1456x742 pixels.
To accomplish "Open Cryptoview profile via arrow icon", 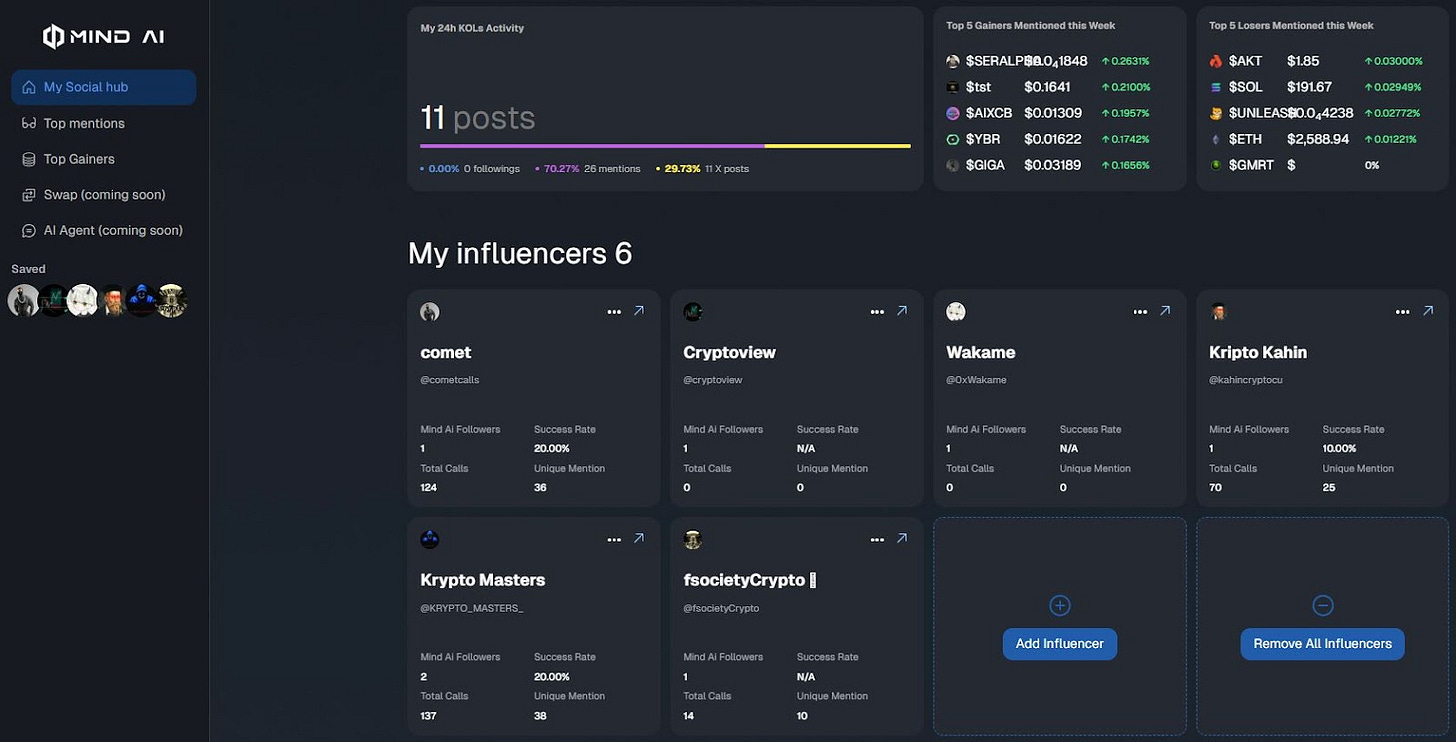I will (902, 311).
